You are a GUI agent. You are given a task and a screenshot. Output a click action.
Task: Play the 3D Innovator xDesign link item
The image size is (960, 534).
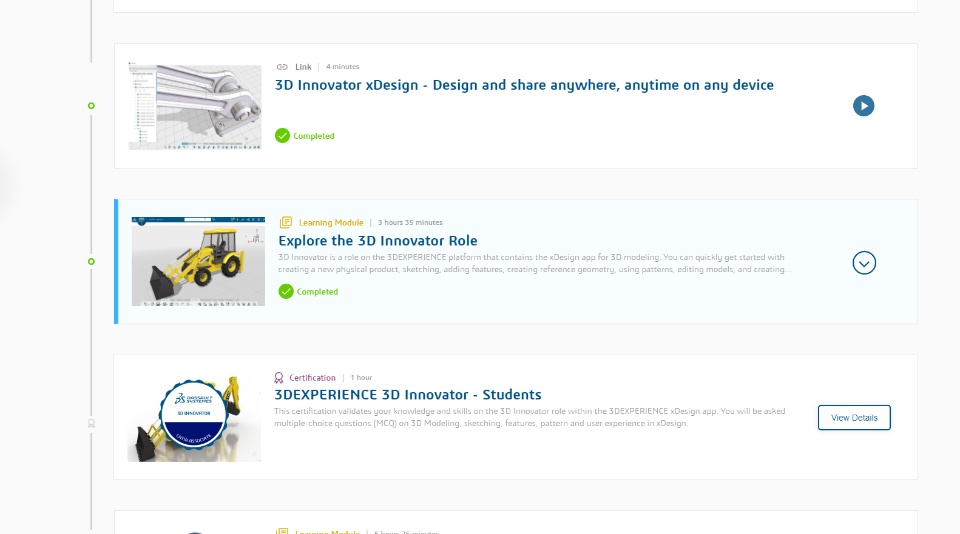[x=863, y=106]
